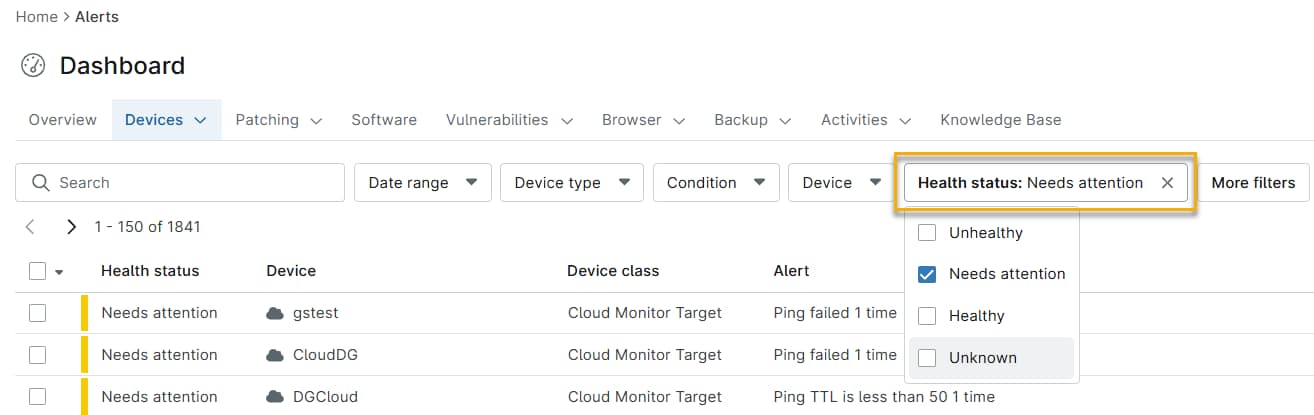
Task: Open the Date range dropdown
Action: point(422,183)
